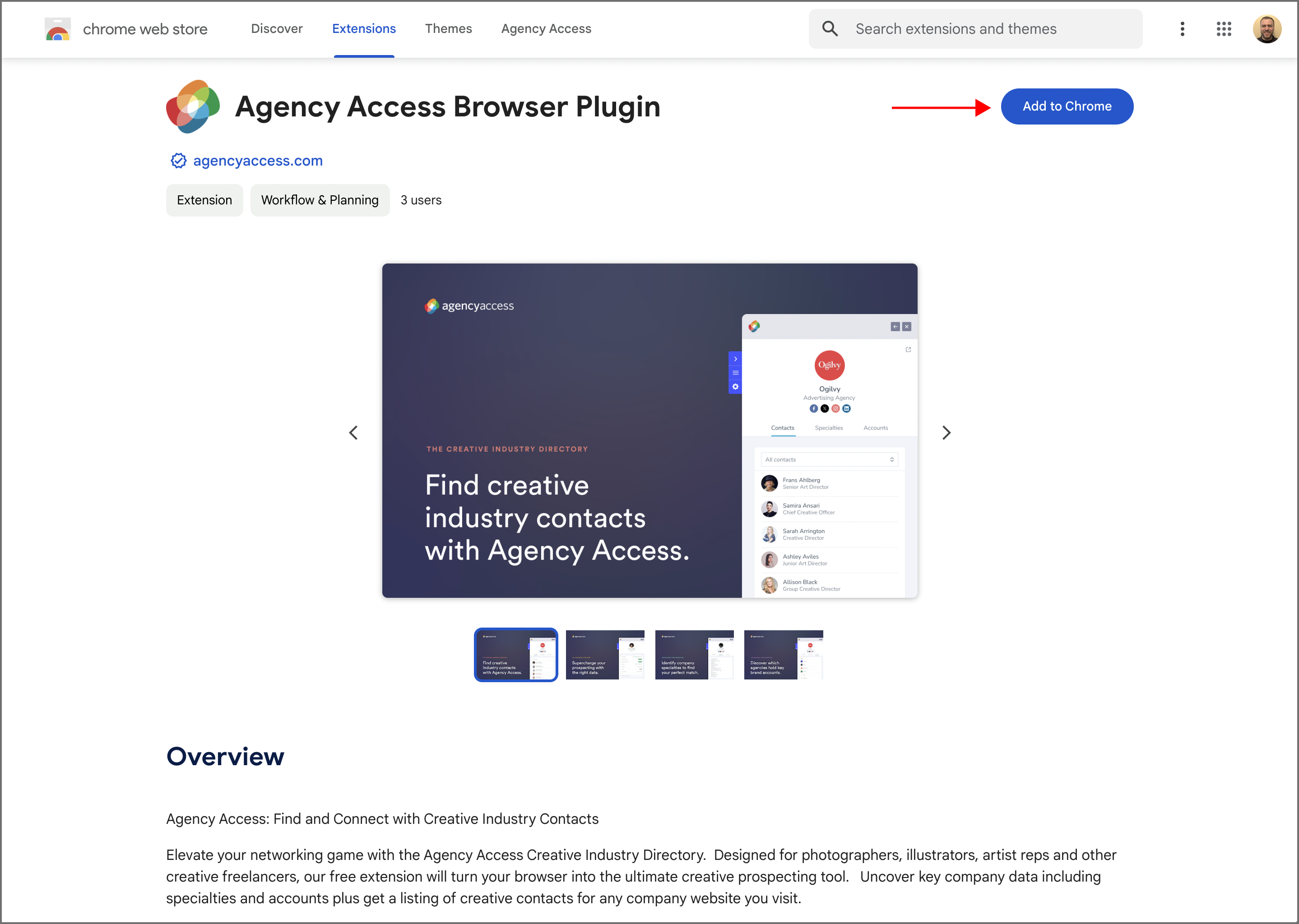Viewport: 1299px width, 924px height.
Task: Select the 'Supercharge your prospecting' thumbnail
Action: [x=605, y=655]
